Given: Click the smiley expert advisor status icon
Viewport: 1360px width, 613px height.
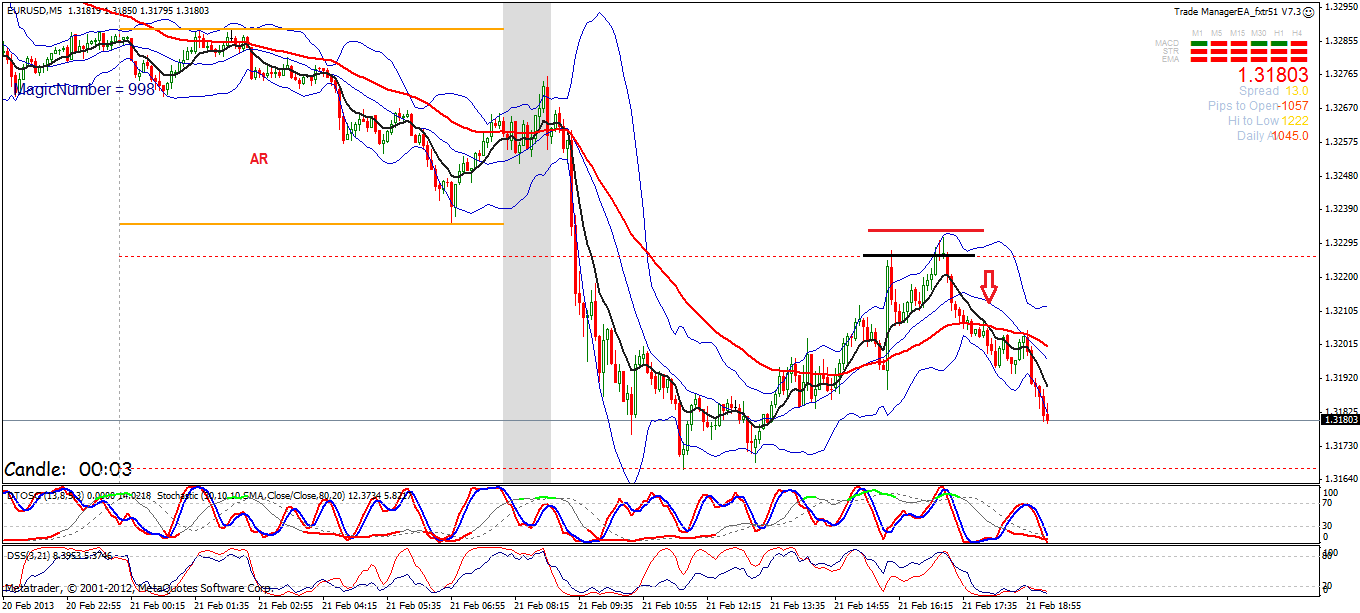Looking at the screenshot, I should 1308,12.
